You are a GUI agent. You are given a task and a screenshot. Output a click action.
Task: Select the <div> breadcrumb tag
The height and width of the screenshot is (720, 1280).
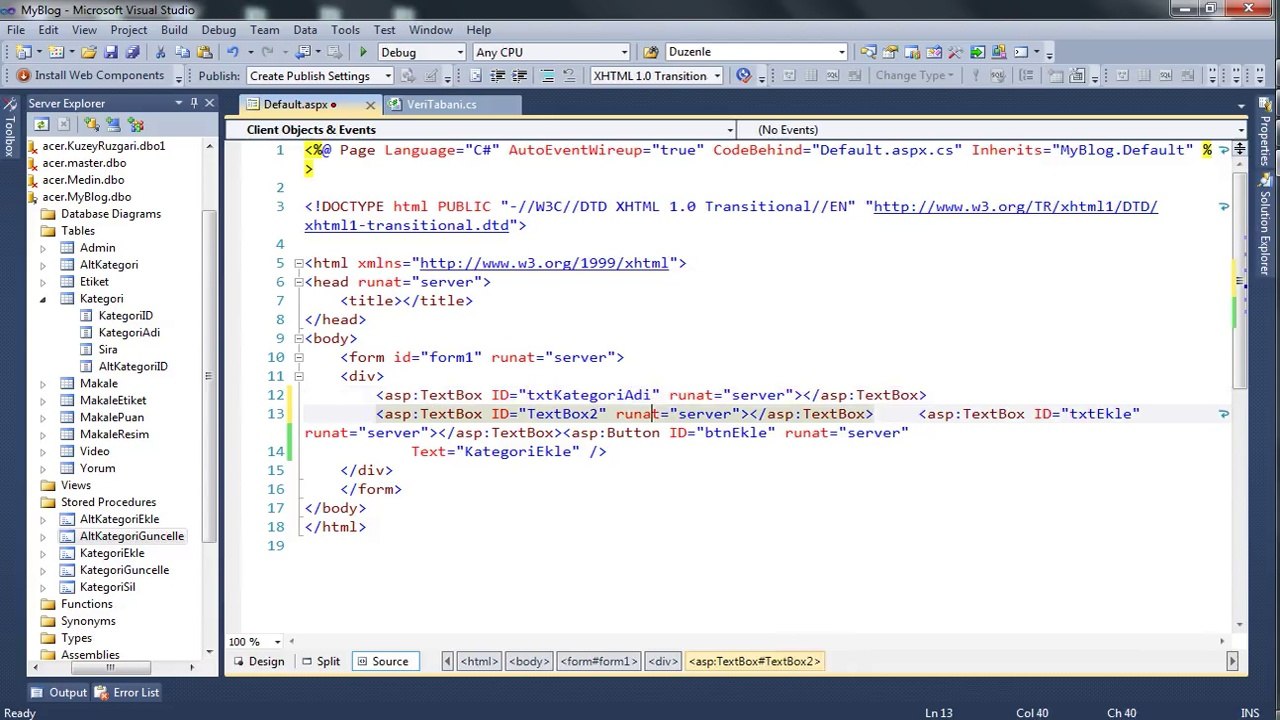point(663,661)
